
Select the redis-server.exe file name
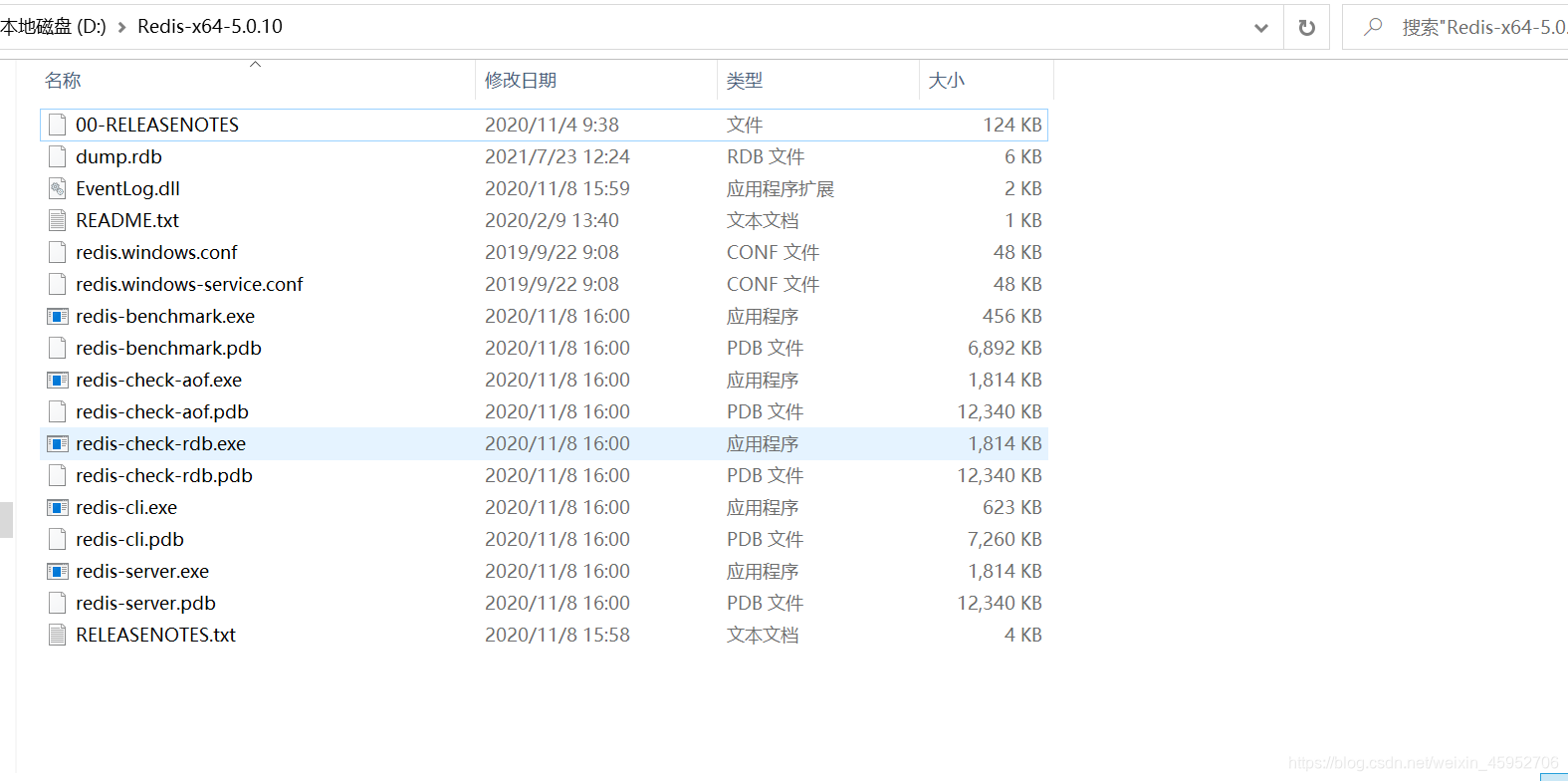click(x=142, y=571)
